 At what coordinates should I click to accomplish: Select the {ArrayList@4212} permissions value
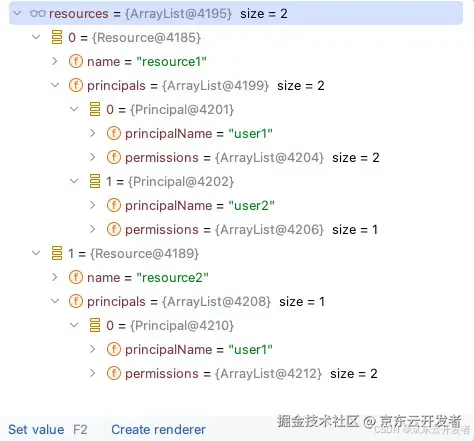coord(268,374)
